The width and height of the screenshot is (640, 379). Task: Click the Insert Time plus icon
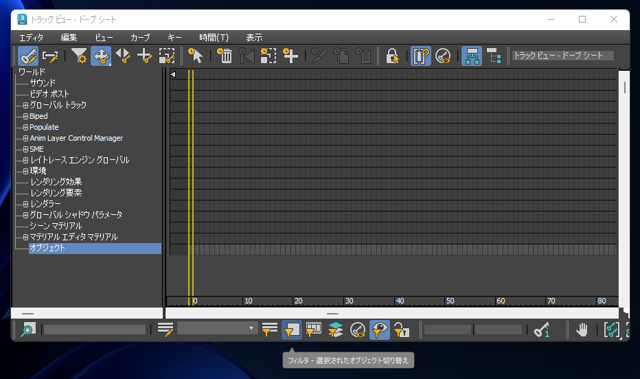(290, 56)
